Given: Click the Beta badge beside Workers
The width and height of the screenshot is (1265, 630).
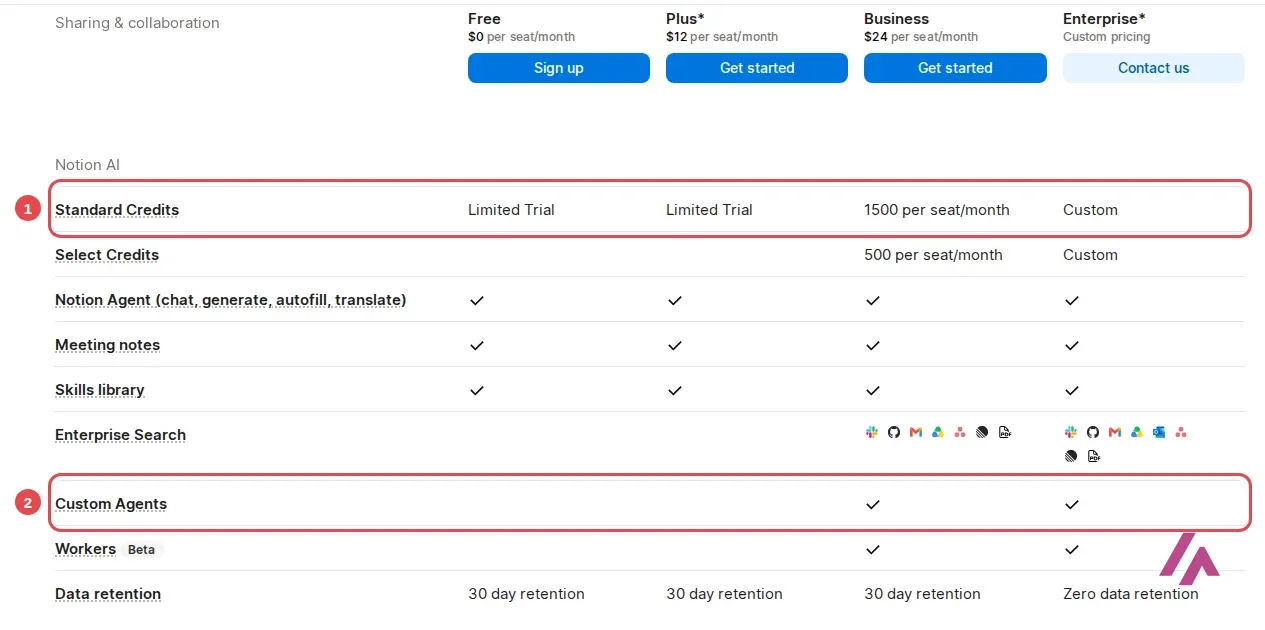Looking at the screenshot, I should [x=142, y=549].
